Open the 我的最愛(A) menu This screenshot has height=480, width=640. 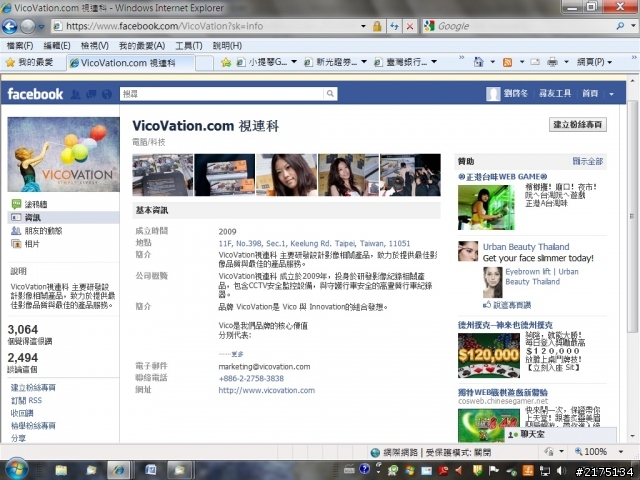[142, 46]
